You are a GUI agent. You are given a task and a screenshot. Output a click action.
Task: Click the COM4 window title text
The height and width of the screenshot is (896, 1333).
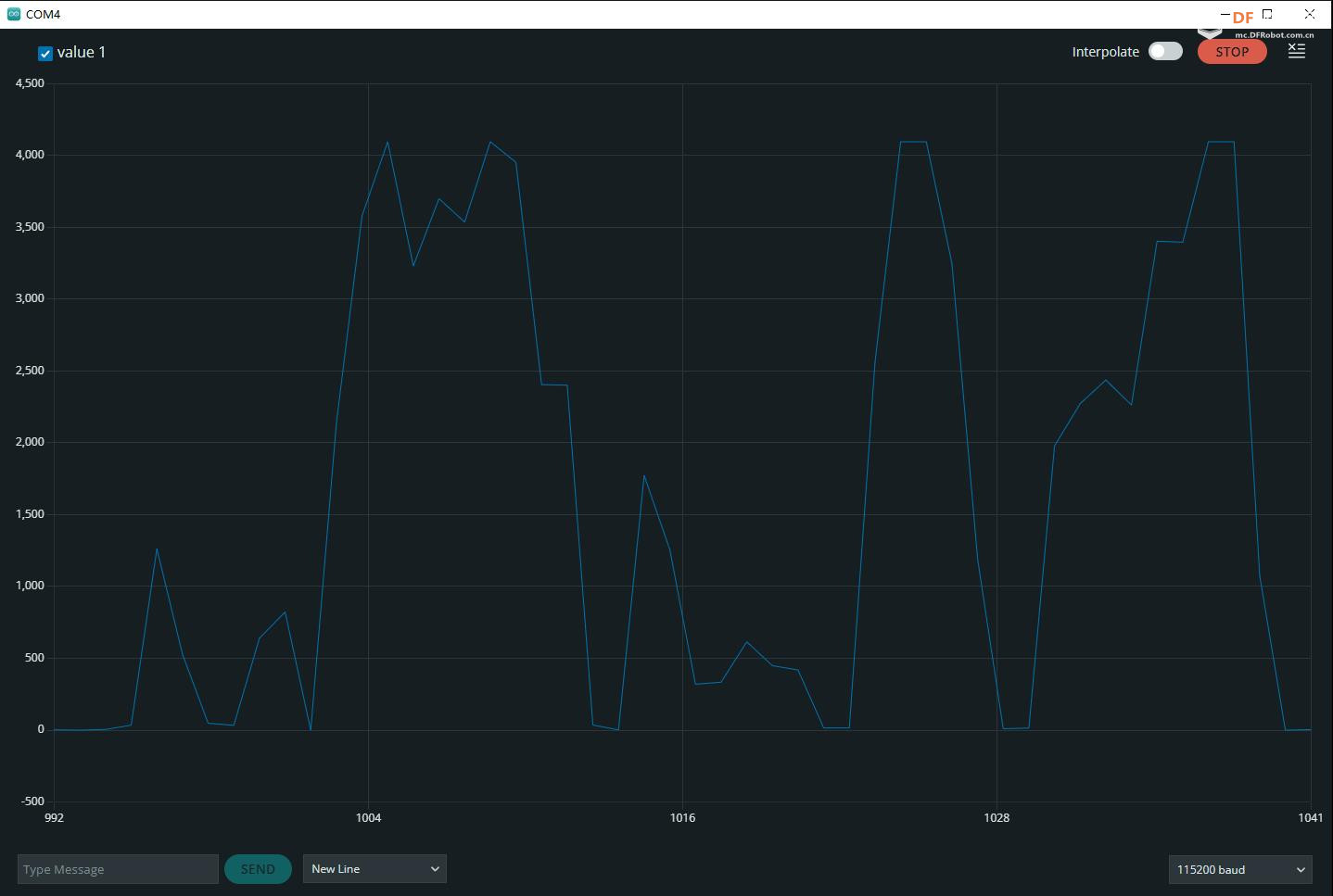pos(43,15)
